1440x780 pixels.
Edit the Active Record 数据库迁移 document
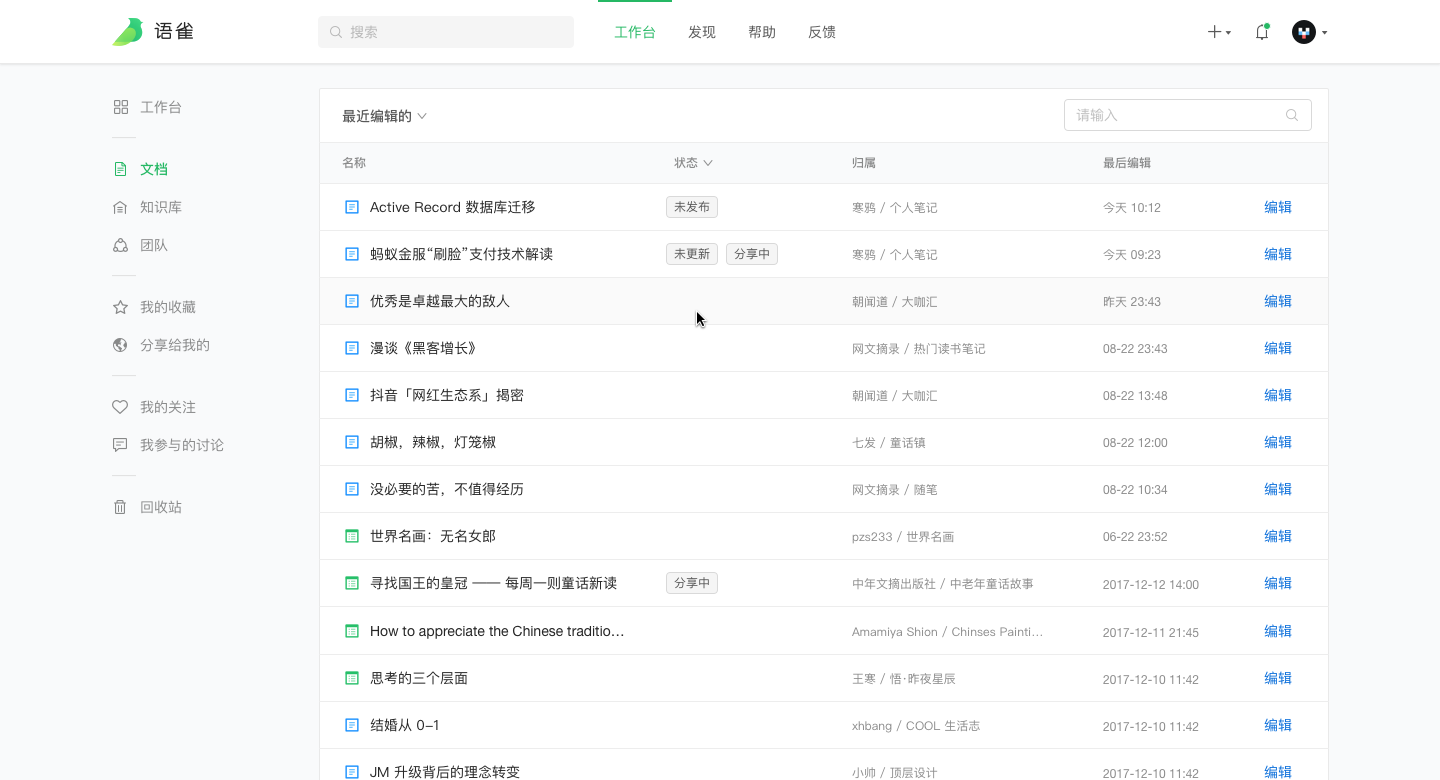click(1277, 207)
